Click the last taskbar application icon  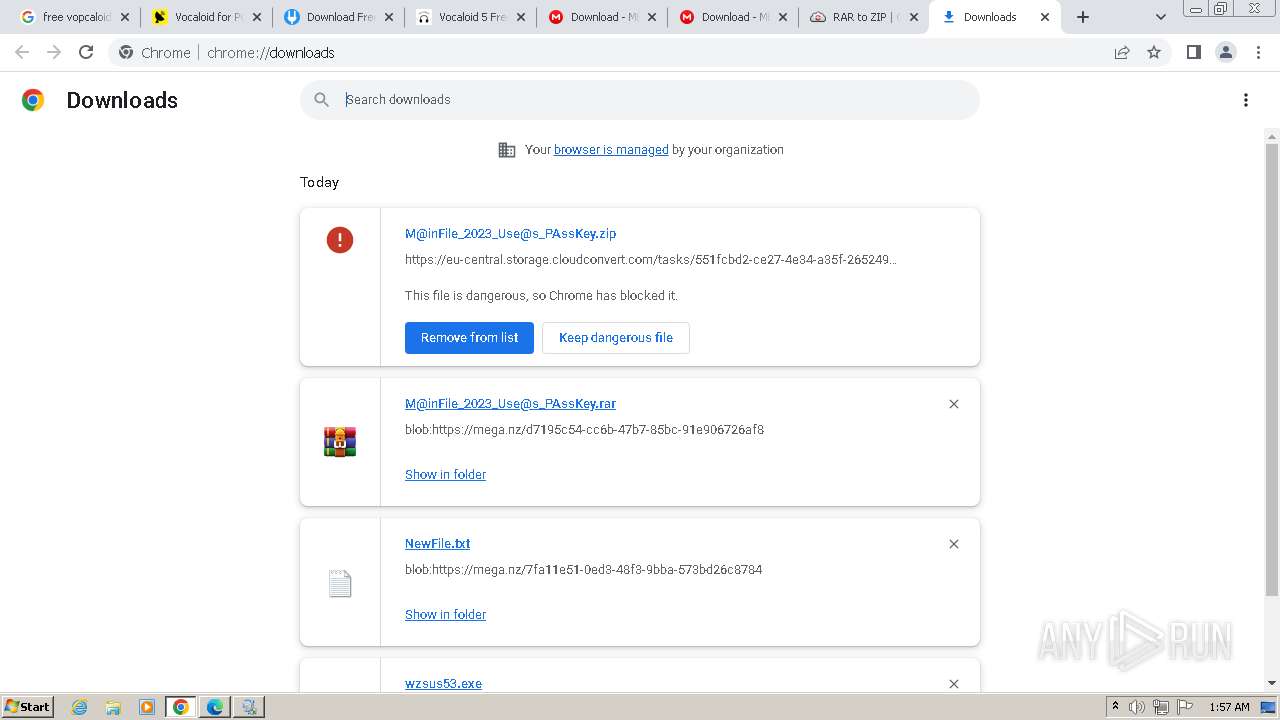coord(249,707)
